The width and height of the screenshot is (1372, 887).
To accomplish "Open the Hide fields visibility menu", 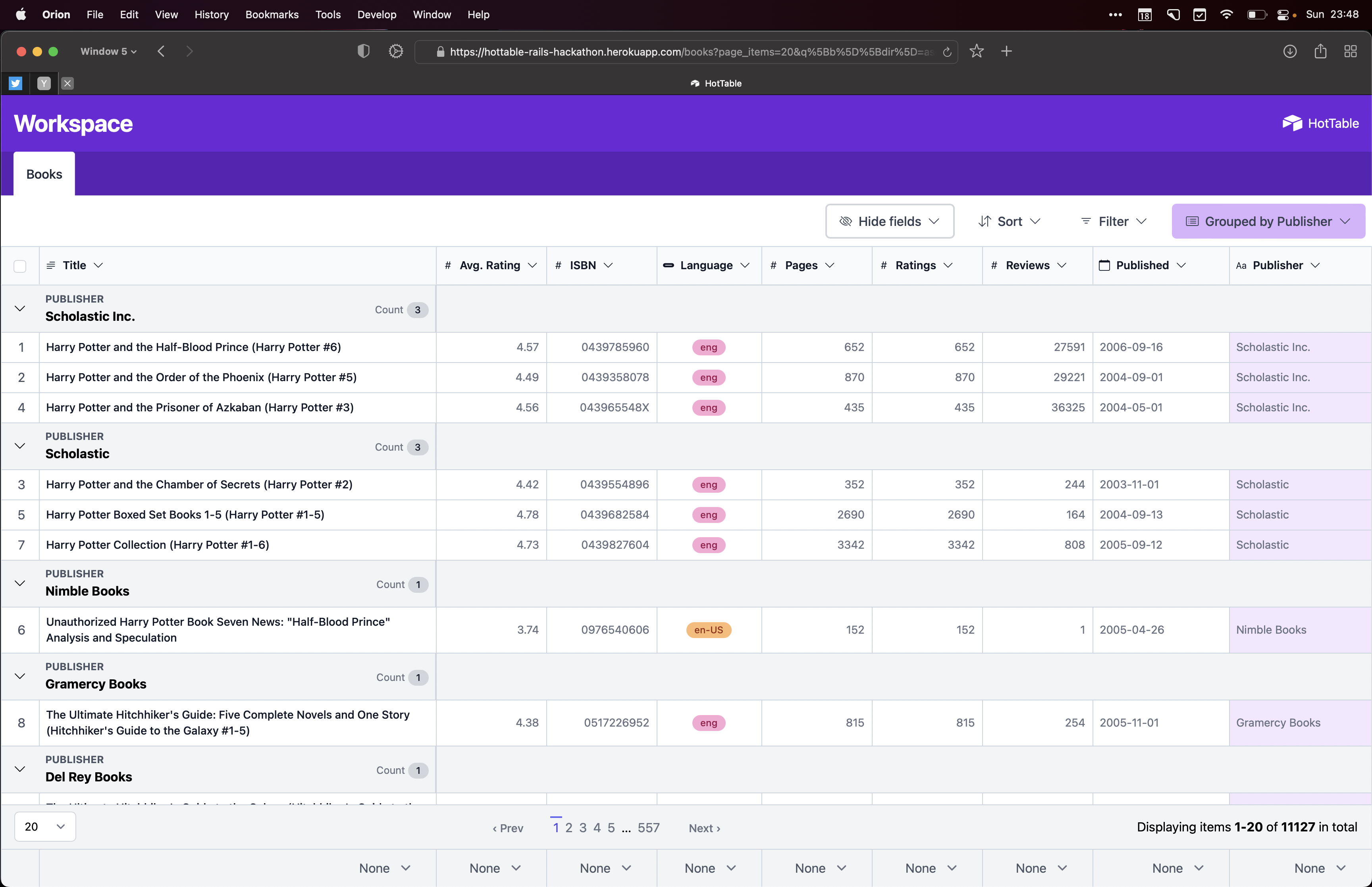I will (890, 221).
